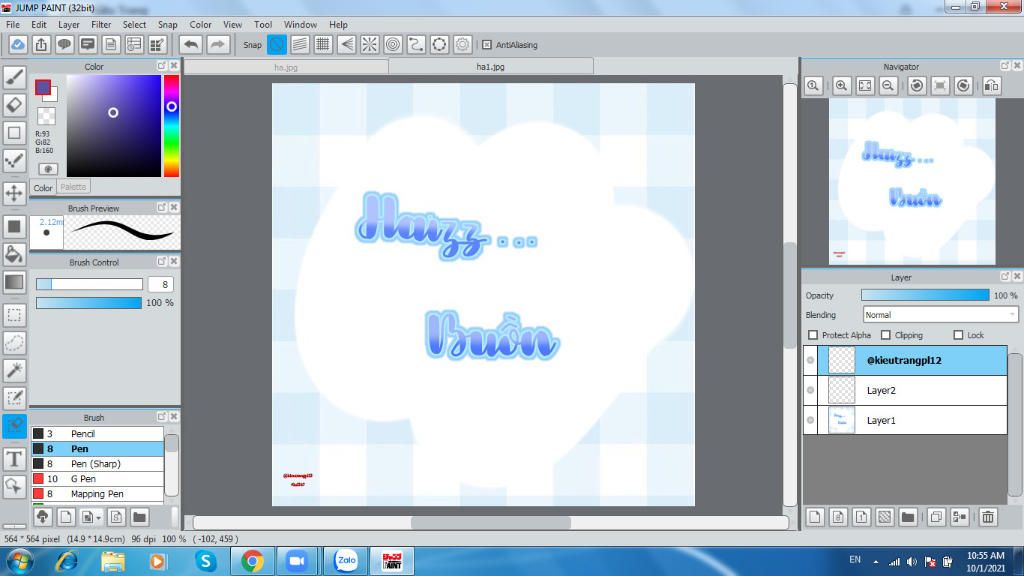
Task: Select Pen (Sharp) brush
Action: [97, 464]
